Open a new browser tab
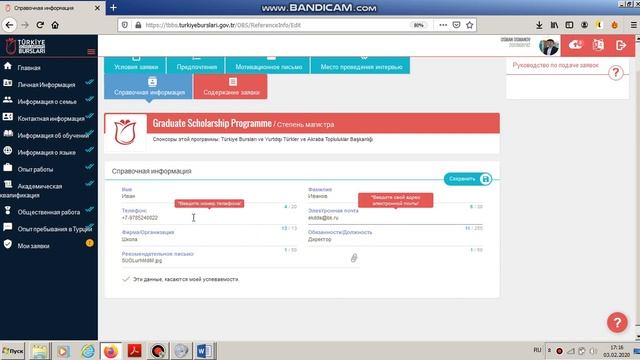The height and width of the screenshot is (360, 640). click(x=113, y=8)
